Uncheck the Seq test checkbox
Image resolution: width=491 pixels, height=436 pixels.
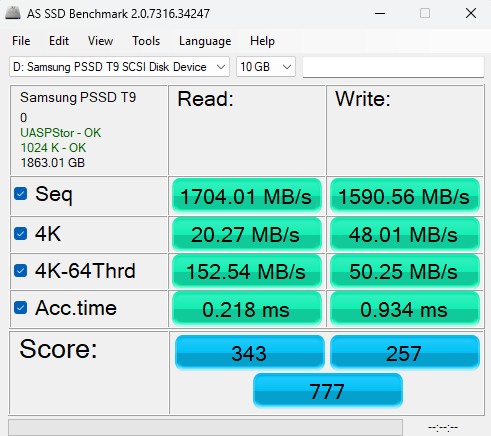pos(21,194)
